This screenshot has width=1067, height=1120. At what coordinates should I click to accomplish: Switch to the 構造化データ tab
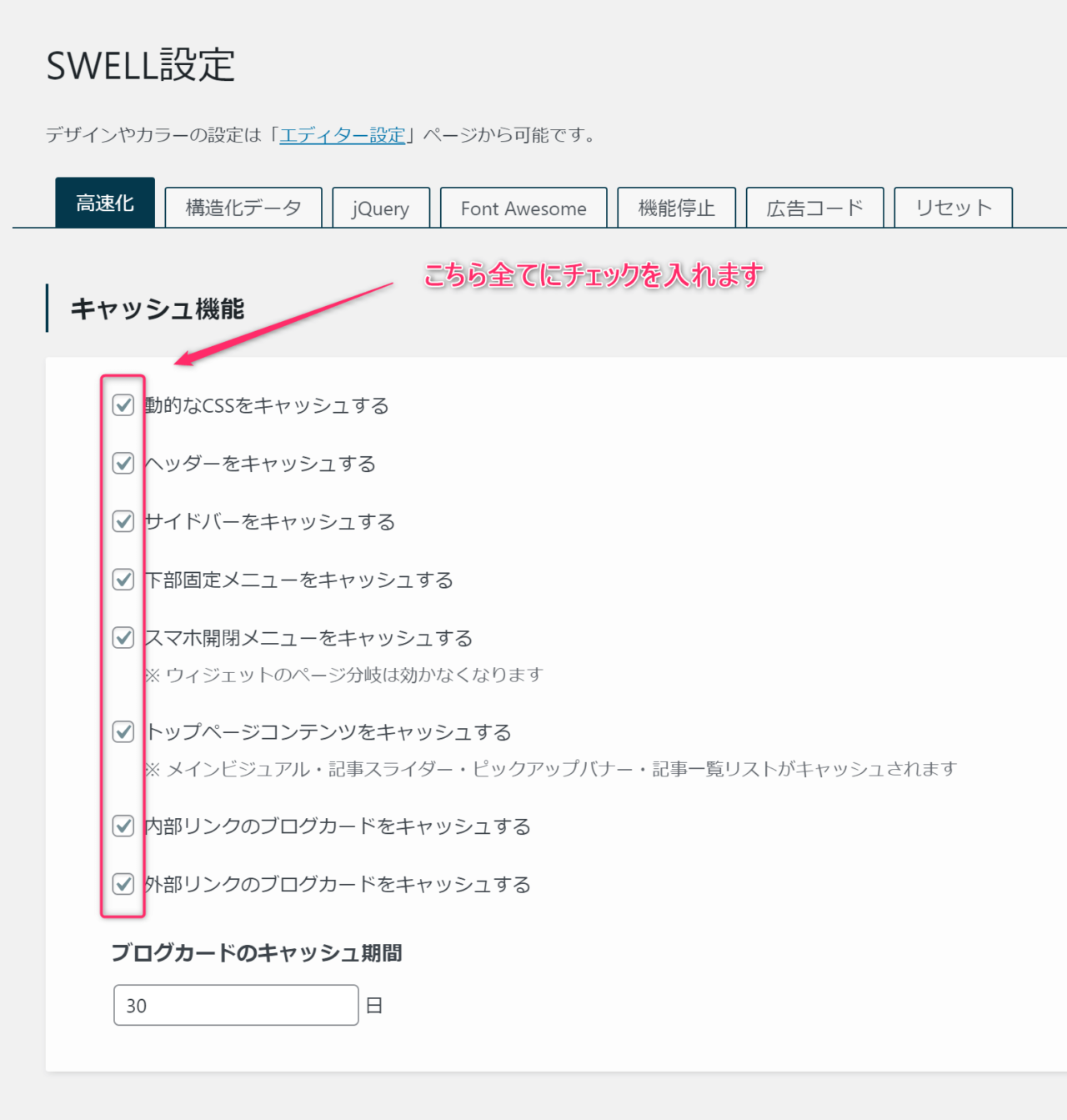[x=243, y=208]
